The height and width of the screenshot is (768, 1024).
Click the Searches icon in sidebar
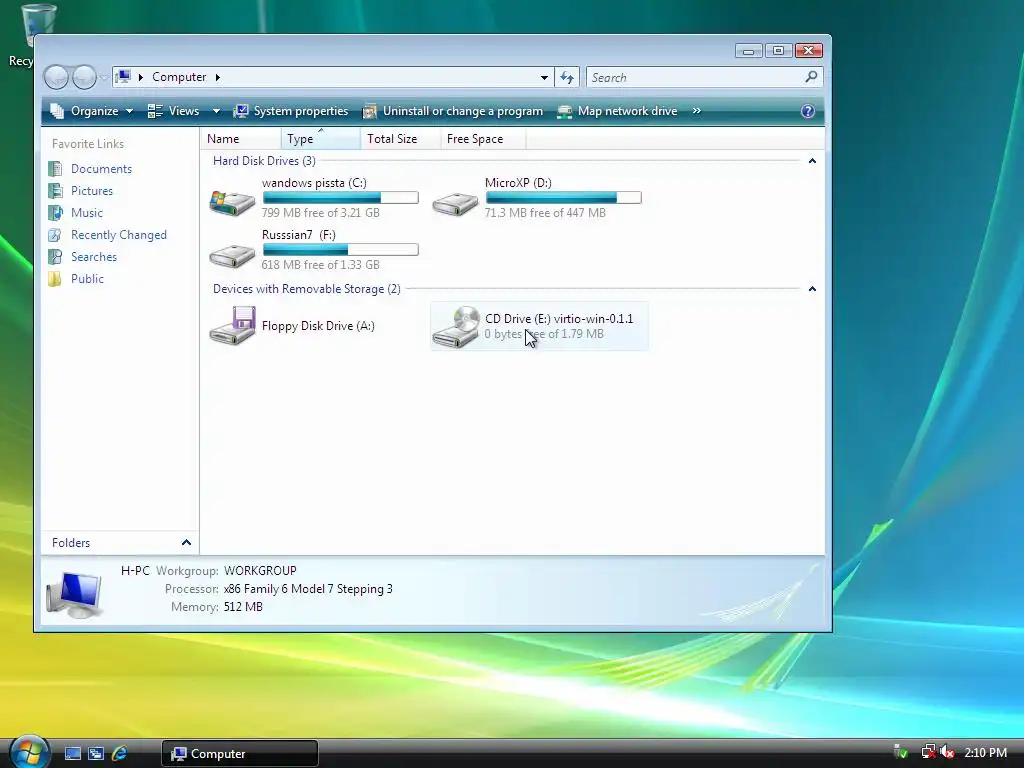click(x=56, y=257)
